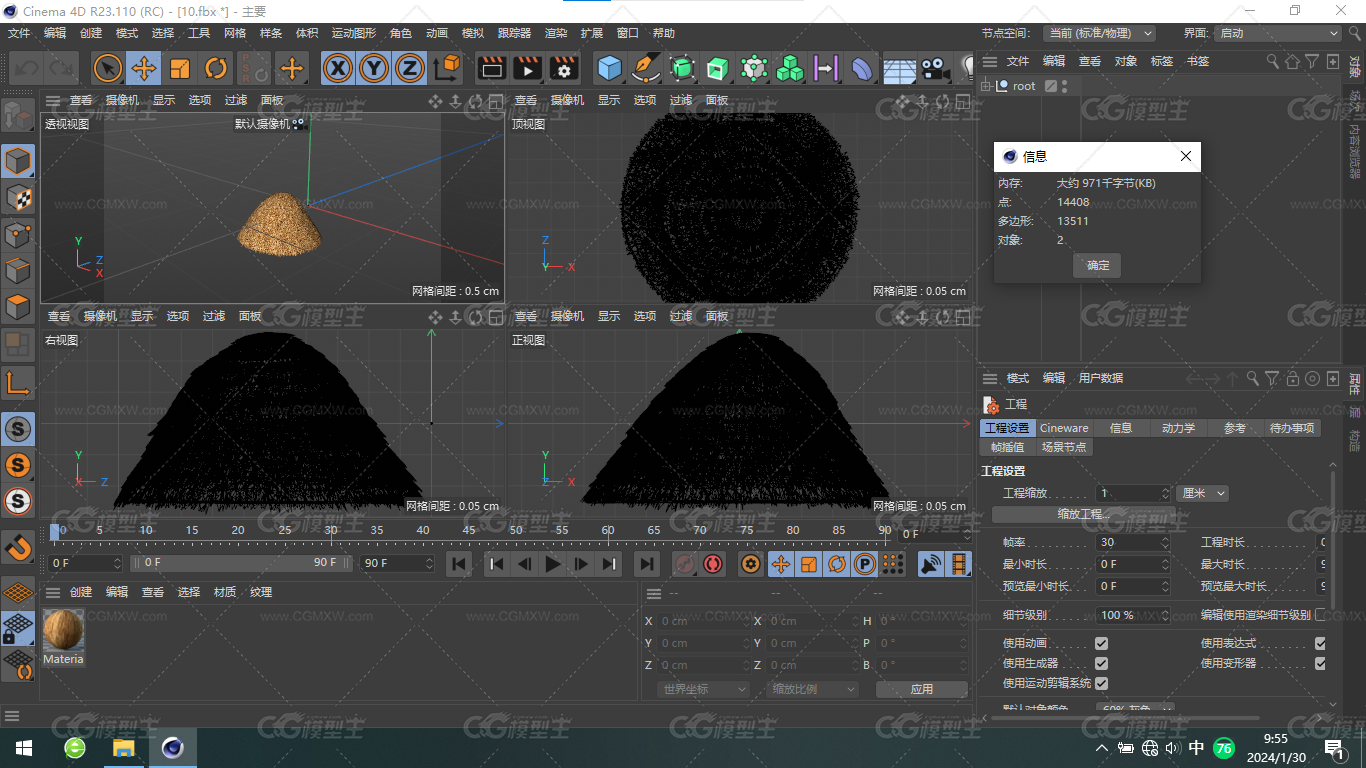The image size is (1366, 768).
Task: Click frame 45 on the timeline ruler
Action: [x=469, y=530]
